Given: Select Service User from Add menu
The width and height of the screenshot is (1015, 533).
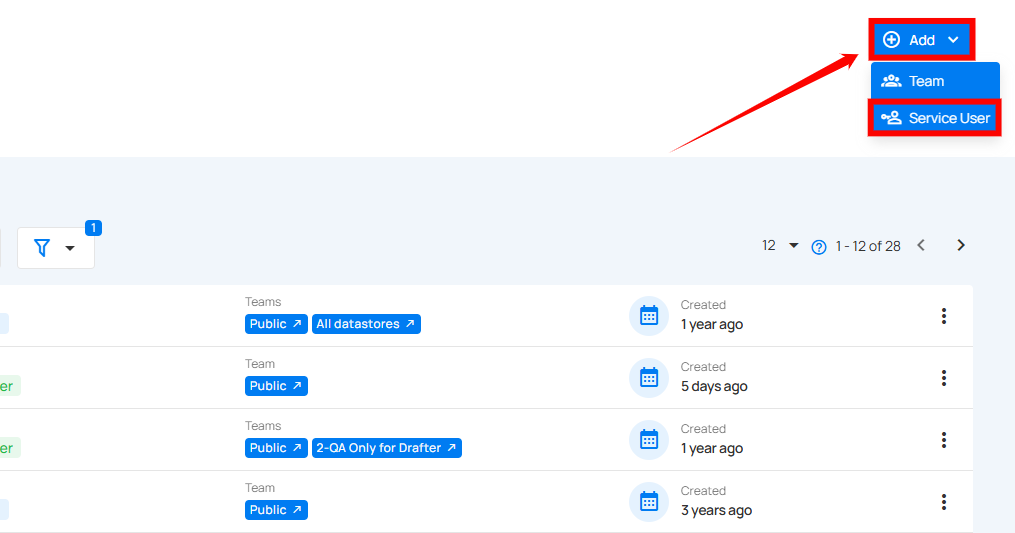Looking at the screenshot, I should [x=934, y=118].
